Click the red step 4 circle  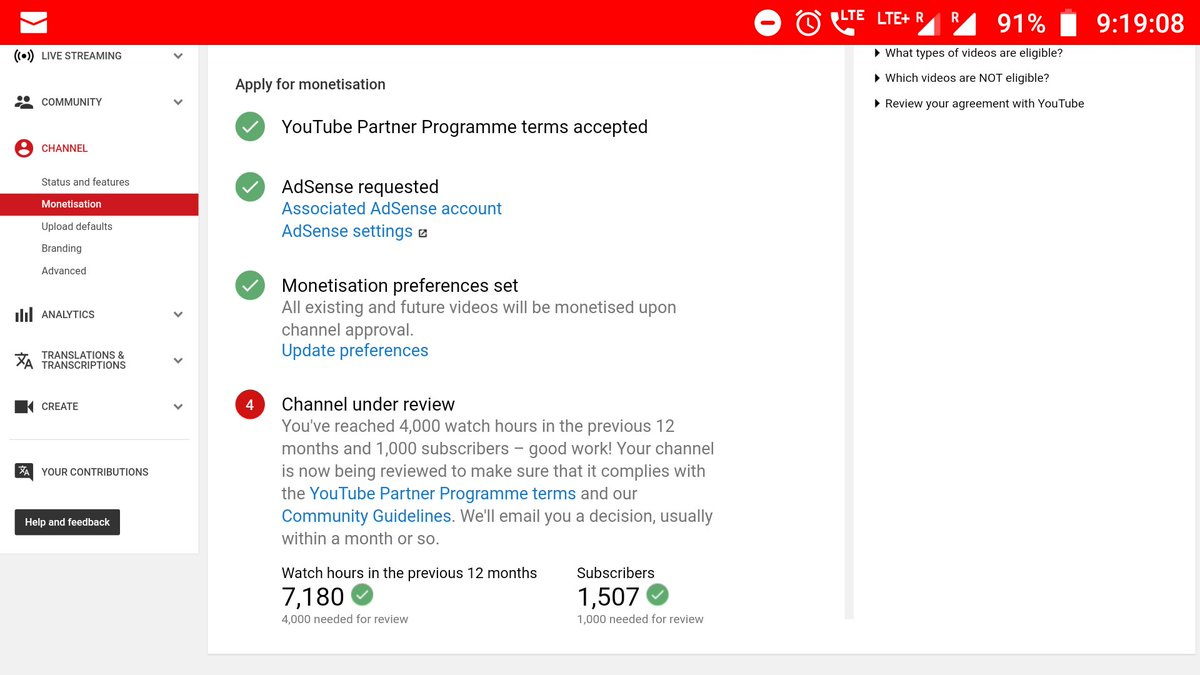(x=250, y=405)
